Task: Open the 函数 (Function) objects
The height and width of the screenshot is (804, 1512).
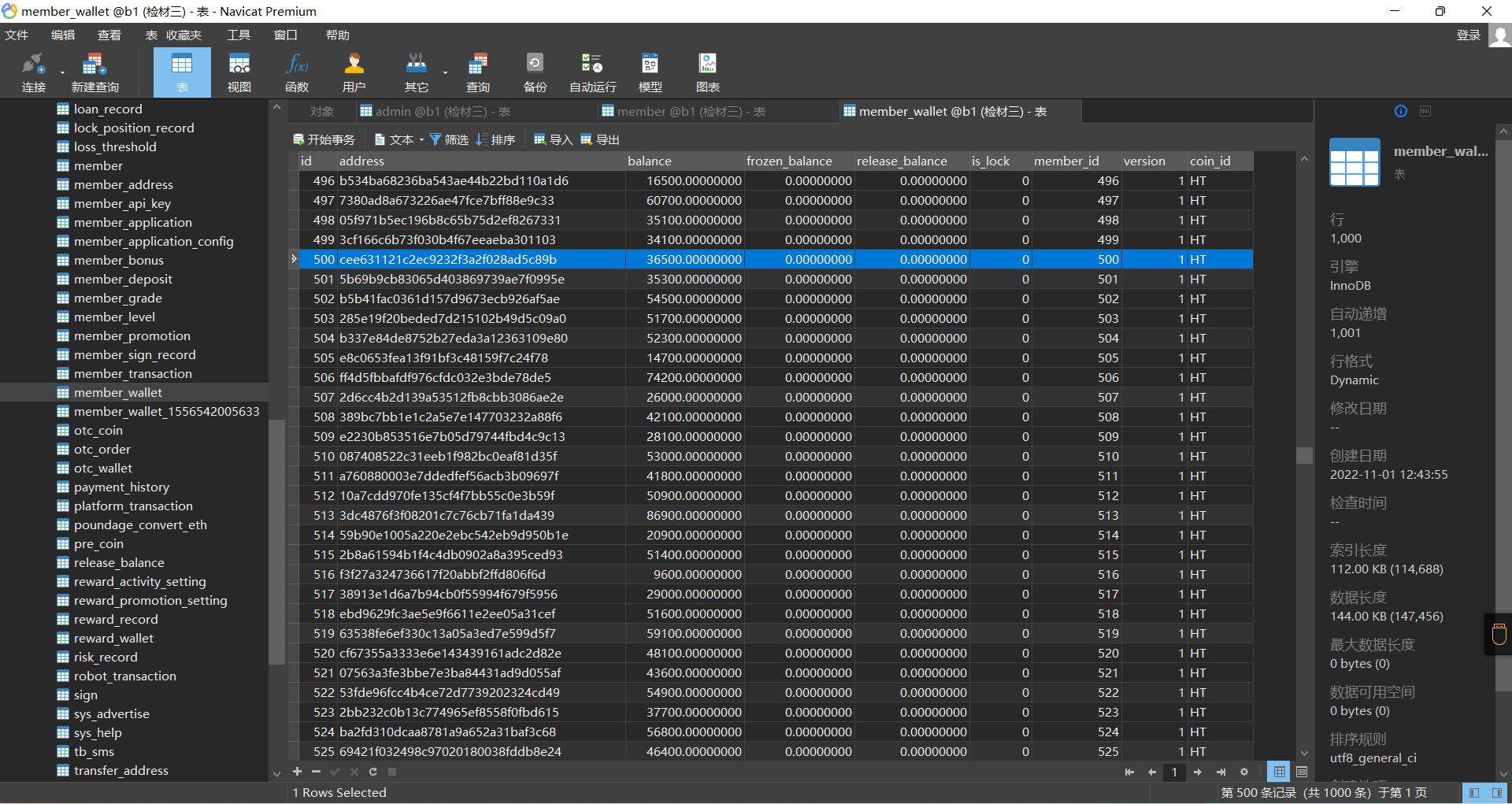Action: [297, 72]
